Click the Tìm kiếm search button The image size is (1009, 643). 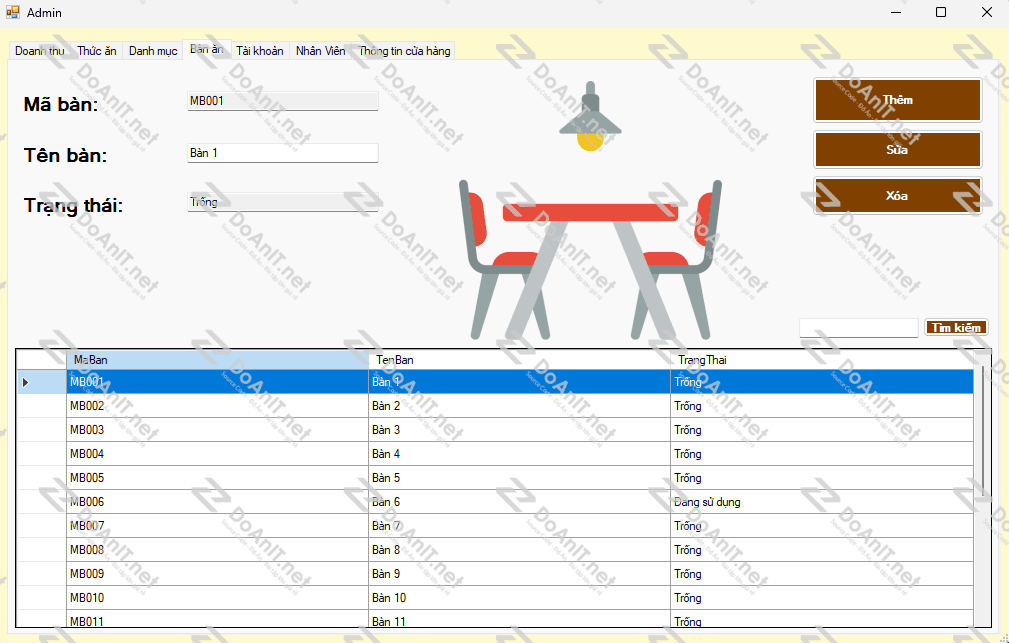[956, 328]
